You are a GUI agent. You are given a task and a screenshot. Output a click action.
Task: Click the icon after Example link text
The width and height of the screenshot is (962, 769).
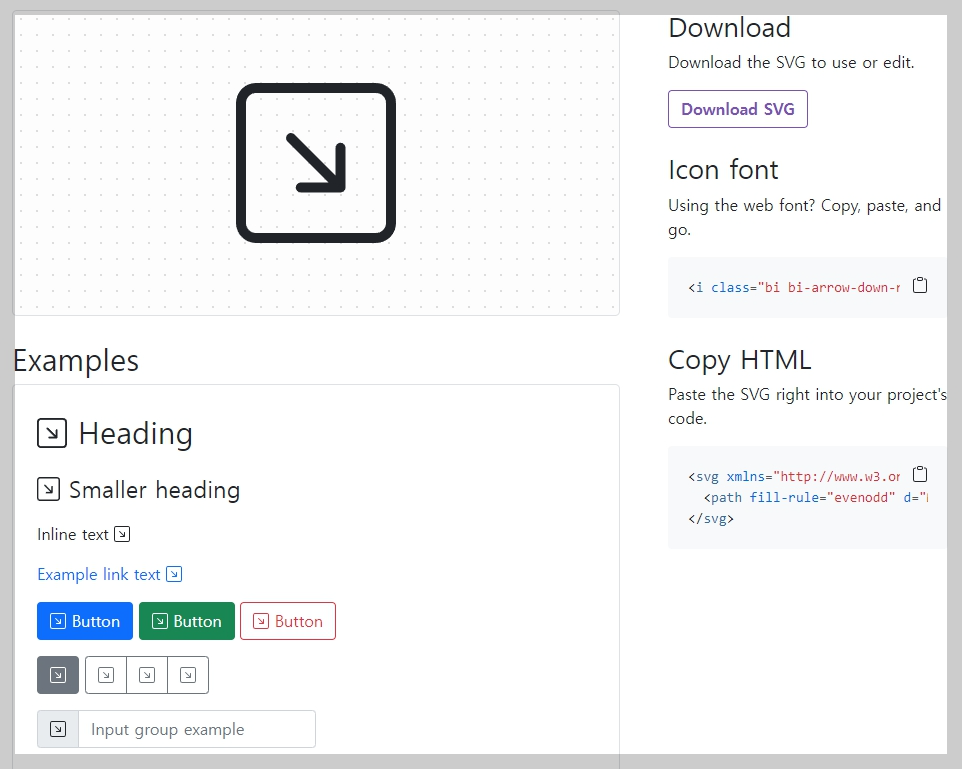tap(174, 574)
